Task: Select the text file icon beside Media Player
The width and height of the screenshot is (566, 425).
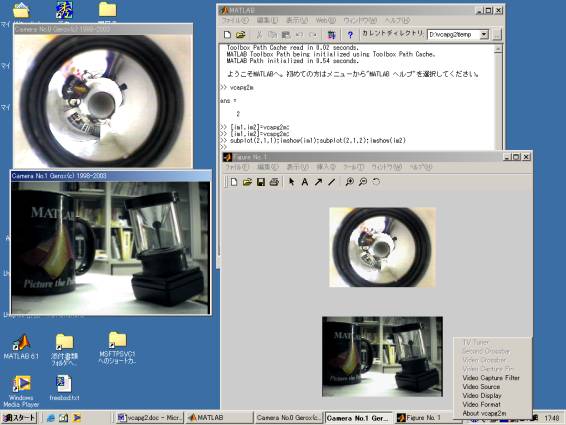Action: pos(64,388)
